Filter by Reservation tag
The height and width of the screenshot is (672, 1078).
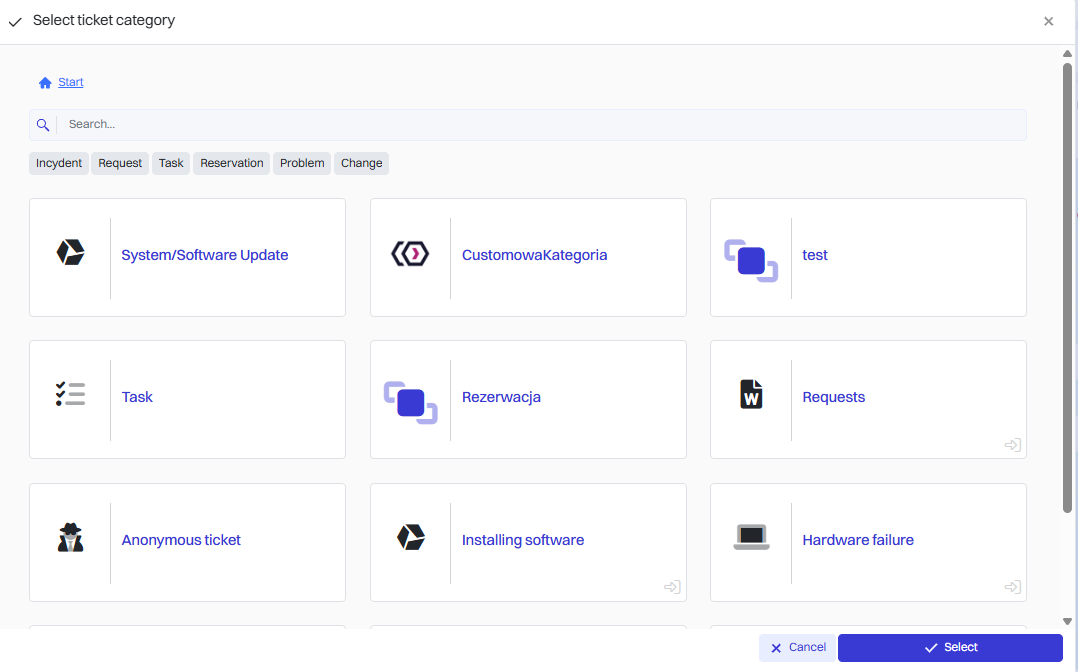232,163
